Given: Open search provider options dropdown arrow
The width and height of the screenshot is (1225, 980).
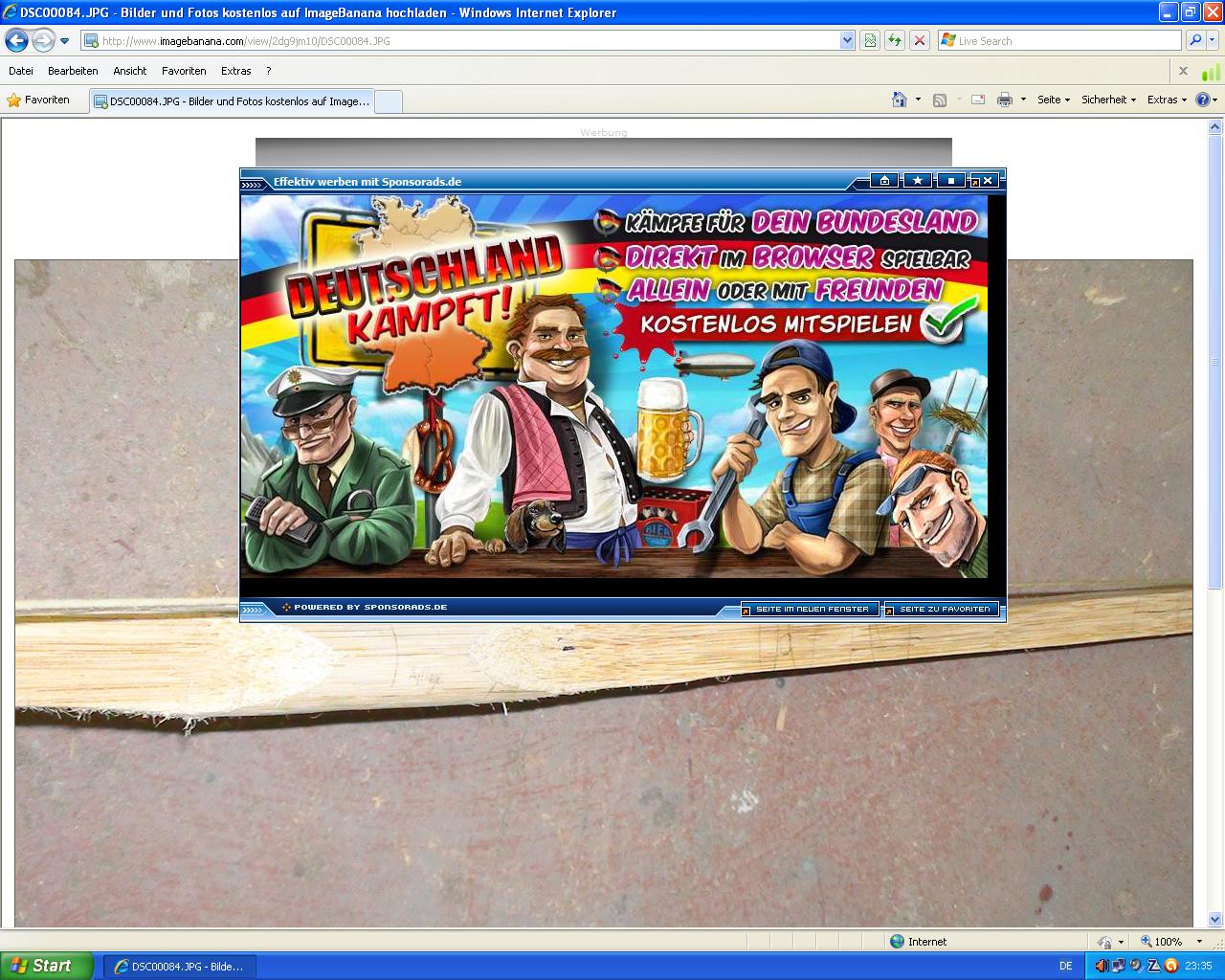Looking at the screenshot, I should point(1213,40).
